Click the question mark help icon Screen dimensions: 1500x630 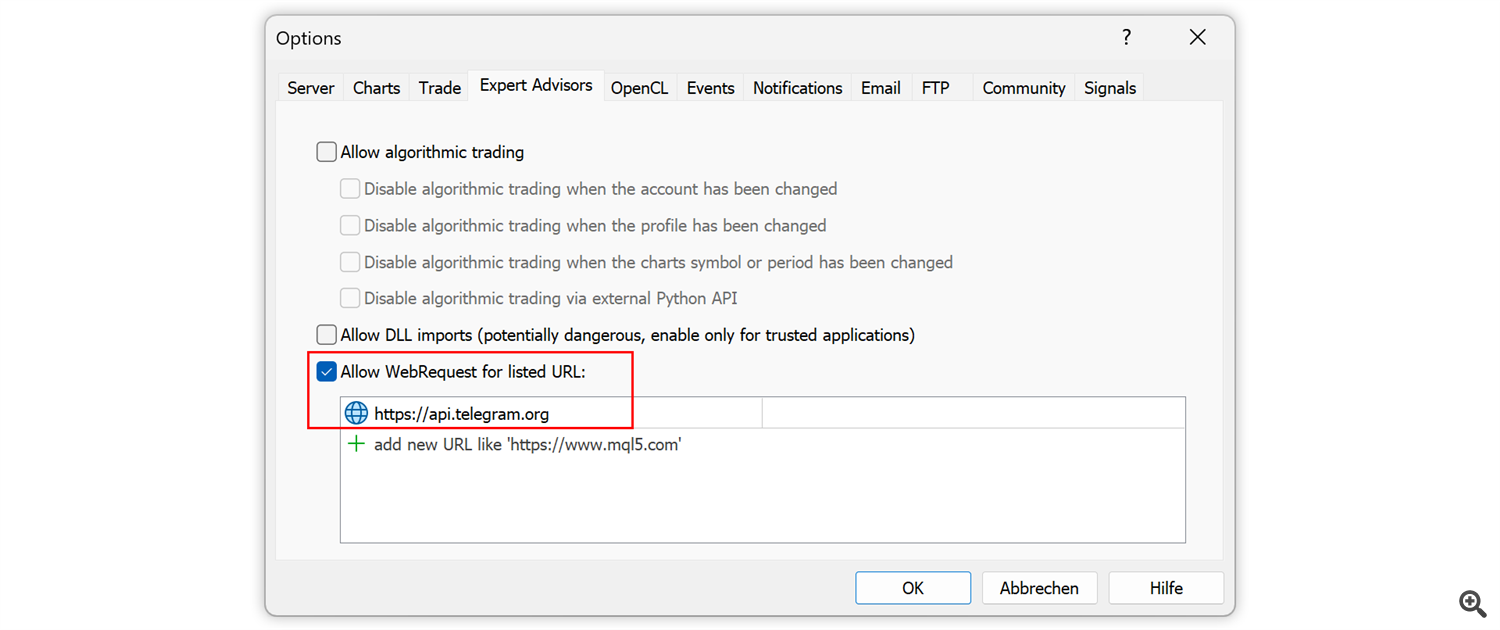point(1127,38)
